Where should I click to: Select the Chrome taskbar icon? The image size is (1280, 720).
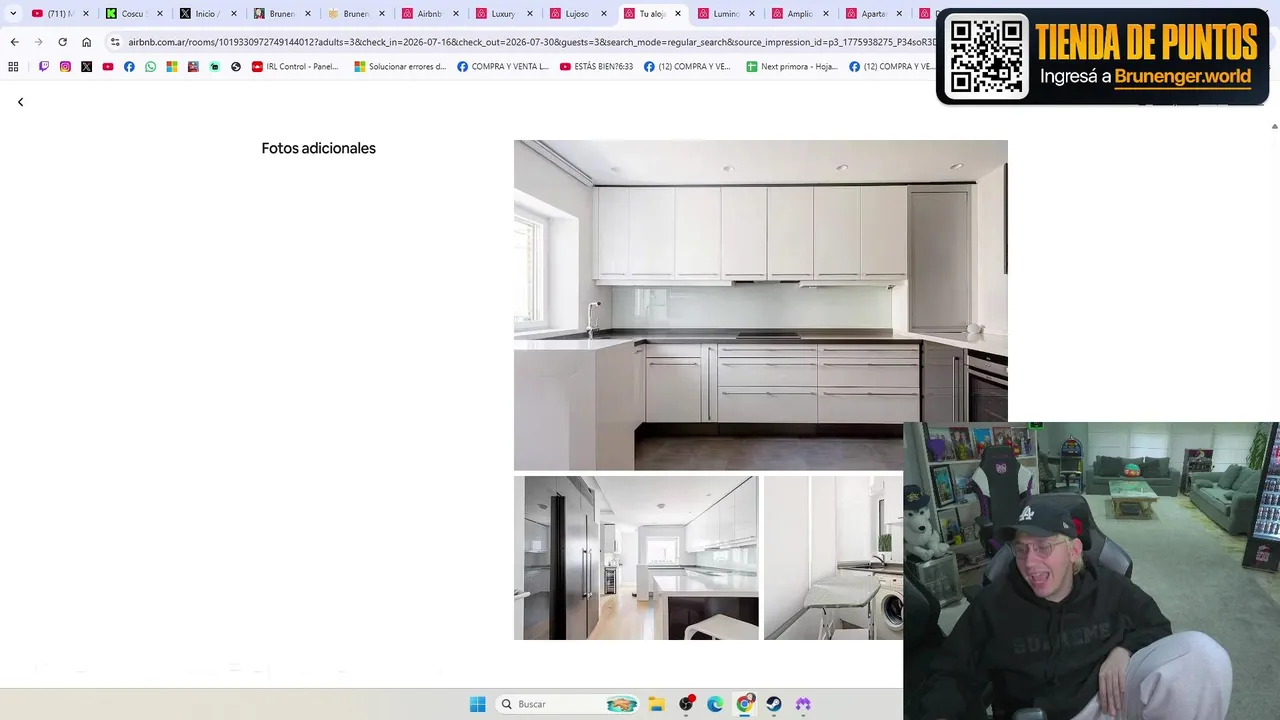click(745, 704)
